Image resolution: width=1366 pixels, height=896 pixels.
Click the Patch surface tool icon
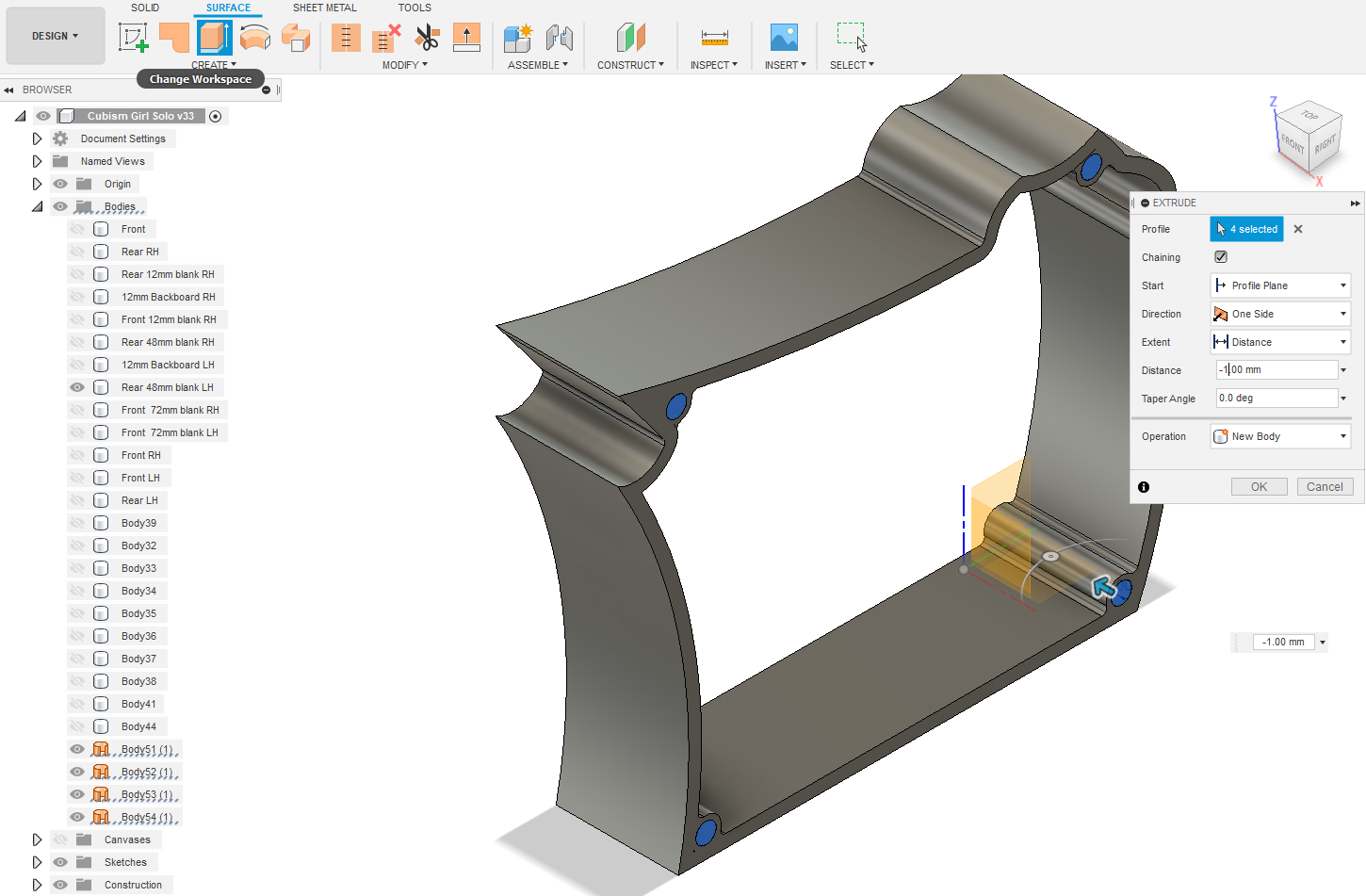click(x=173, y=38)
